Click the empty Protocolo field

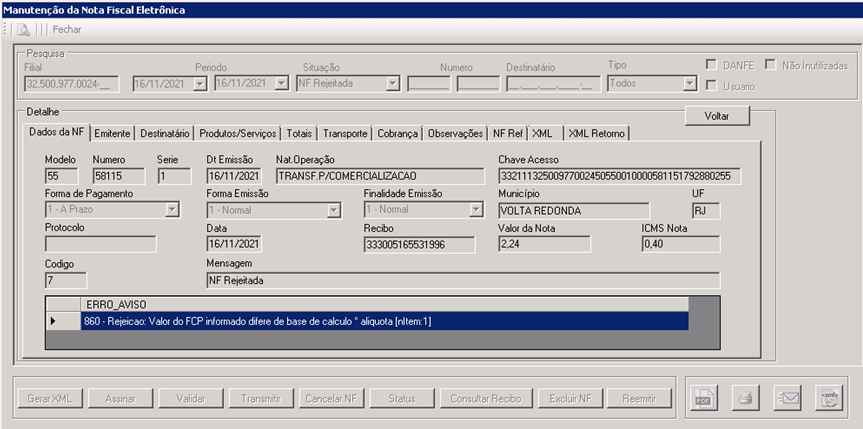pyautogui.click(x=101, y=245)
